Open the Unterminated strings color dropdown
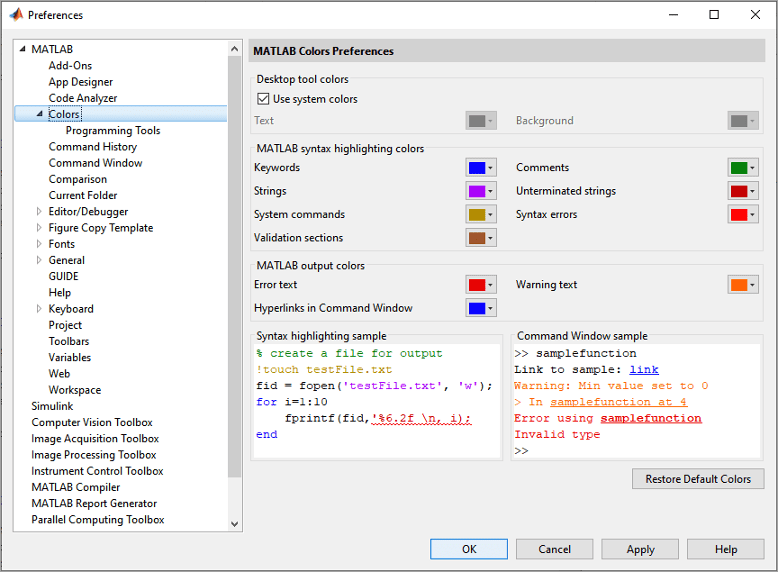Screen dimensions: 778x572 point(743,191)
